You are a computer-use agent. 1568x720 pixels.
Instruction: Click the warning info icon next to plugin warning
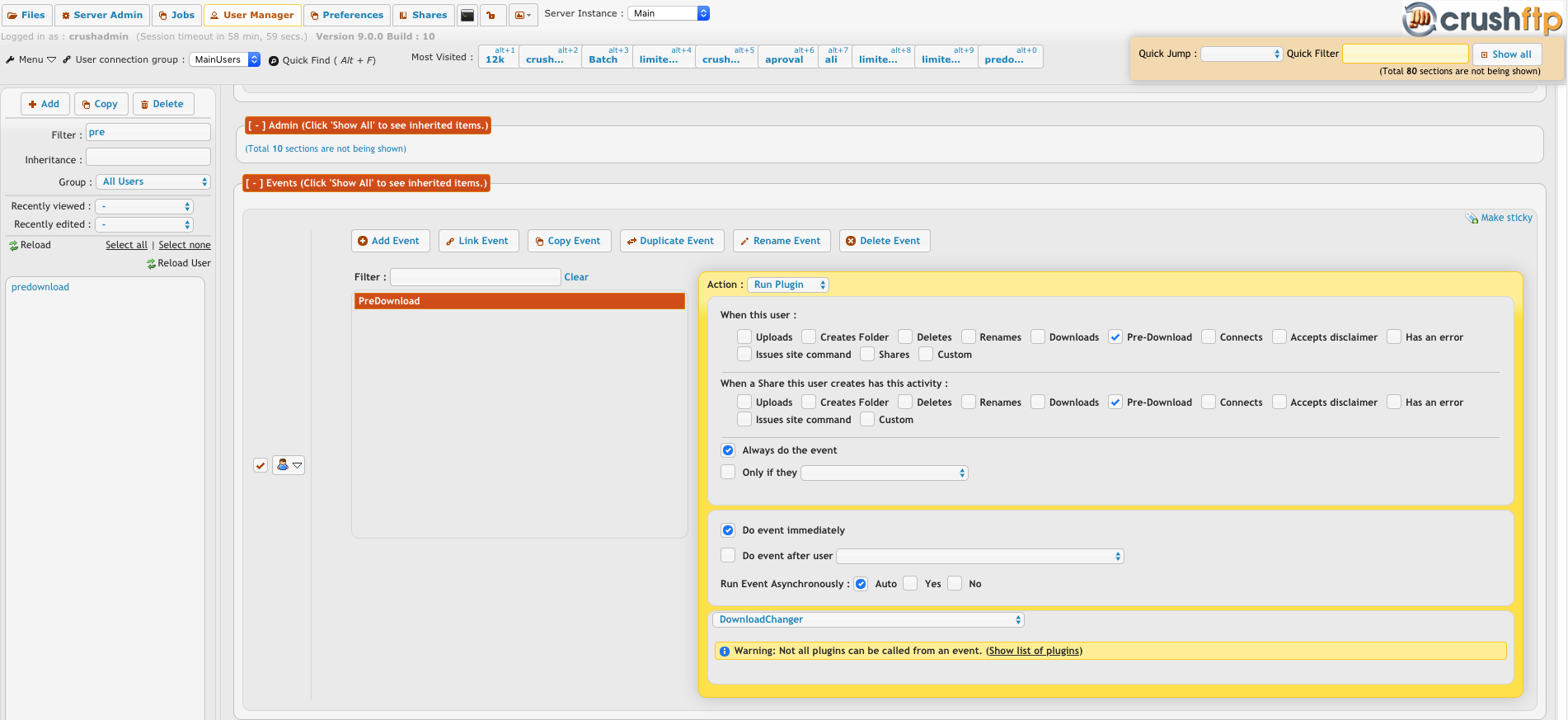pos(725,652)
